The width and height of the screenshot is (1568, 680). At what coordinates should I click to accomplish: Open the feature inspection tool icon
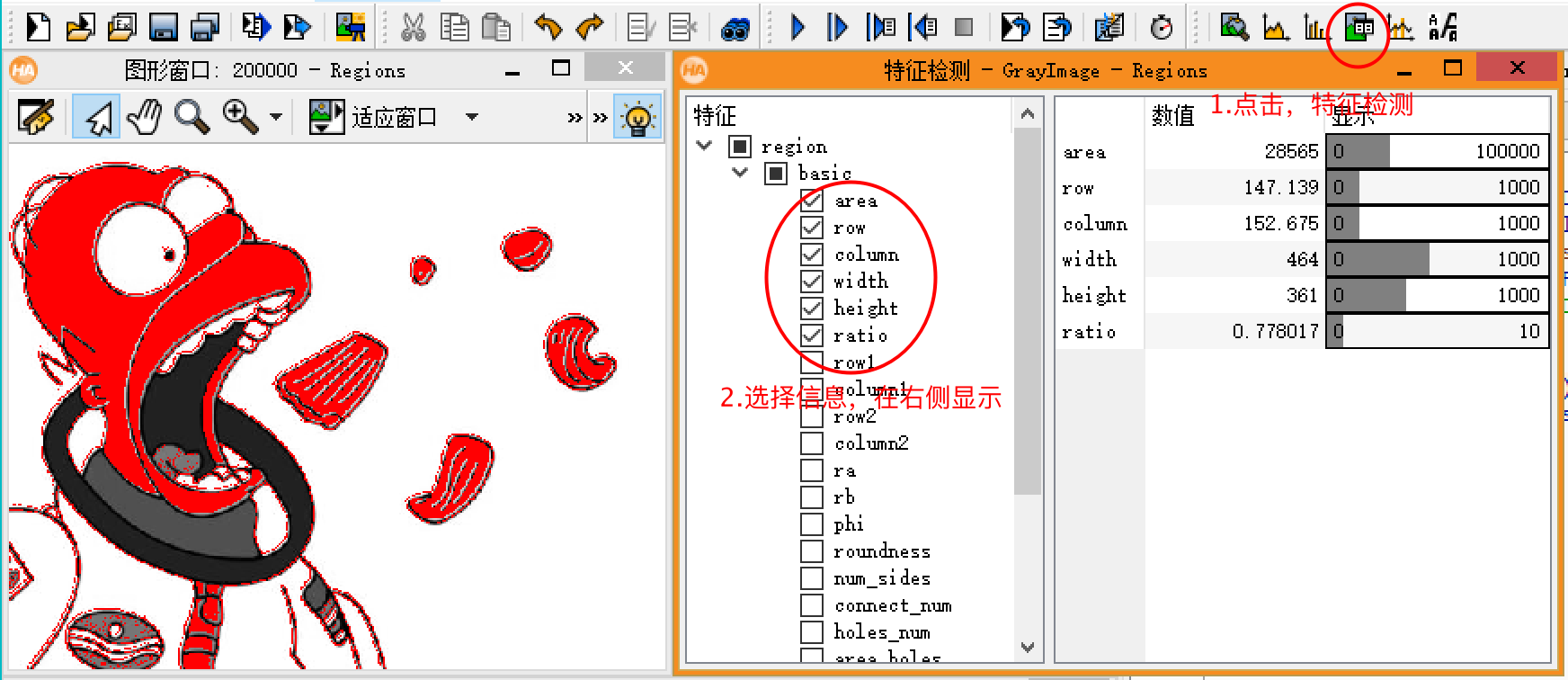click(x=1359, y=28)
